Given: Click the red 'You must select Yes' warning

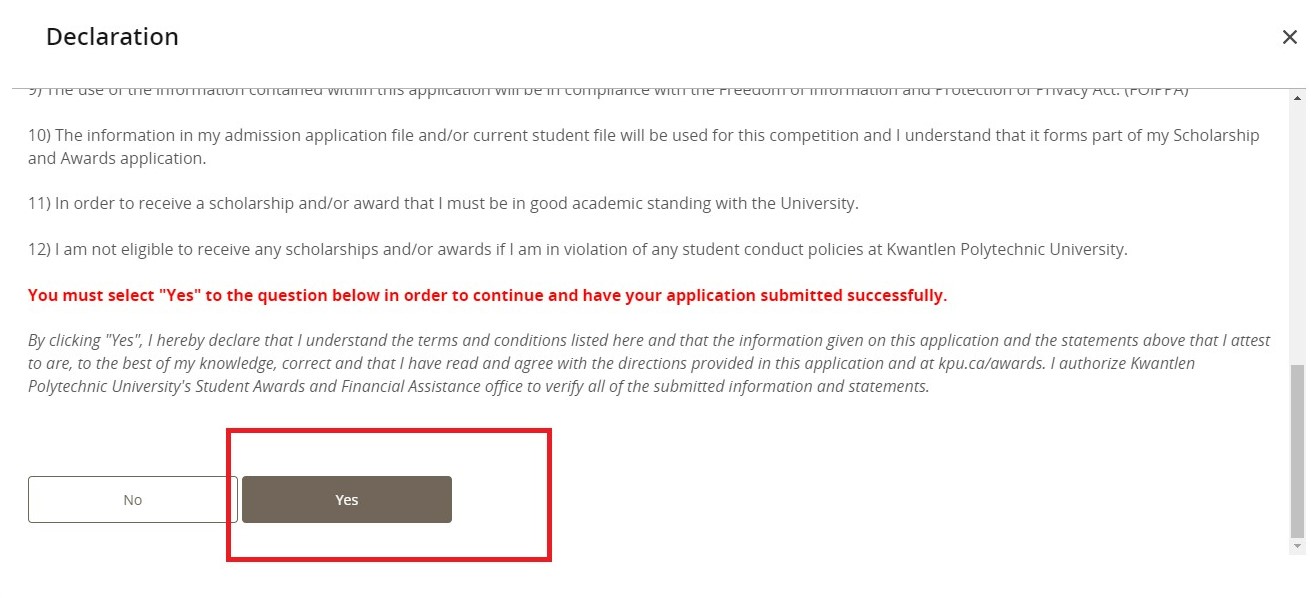Looking at the screenshot, I should [487, 295].
